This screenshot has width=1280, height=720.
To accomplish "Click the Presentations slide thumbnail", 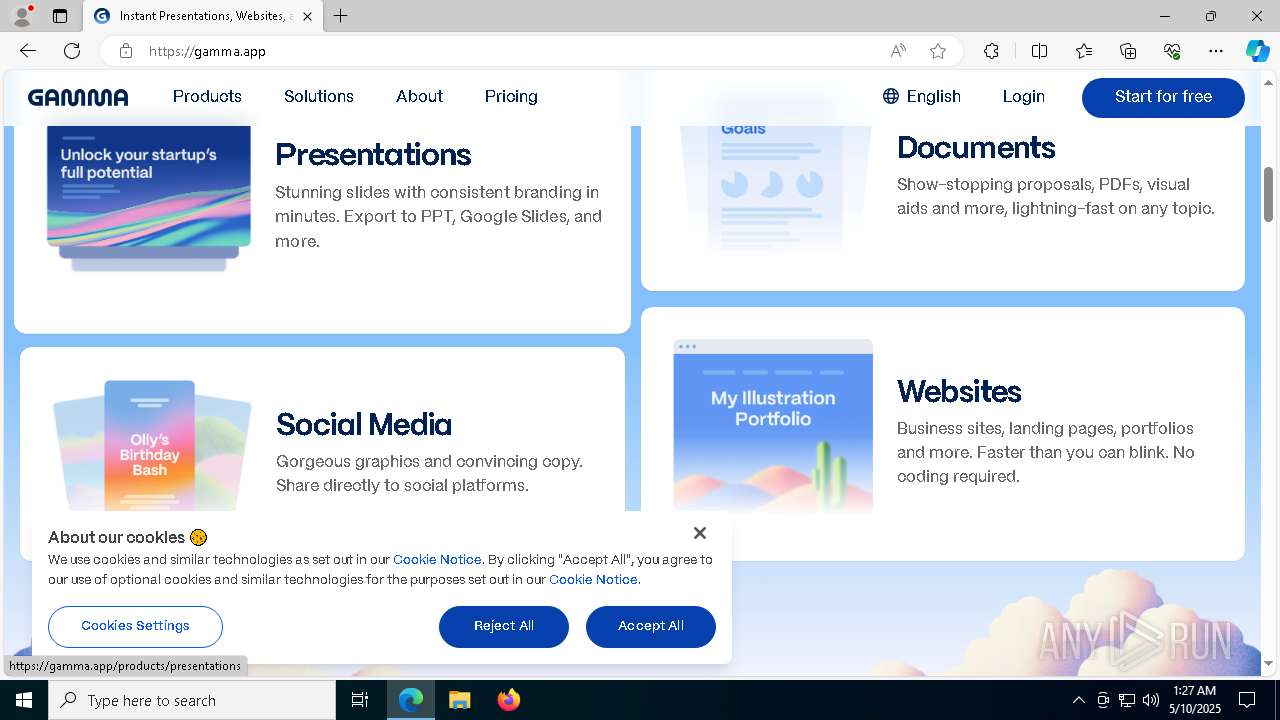I will coord(149,198).
